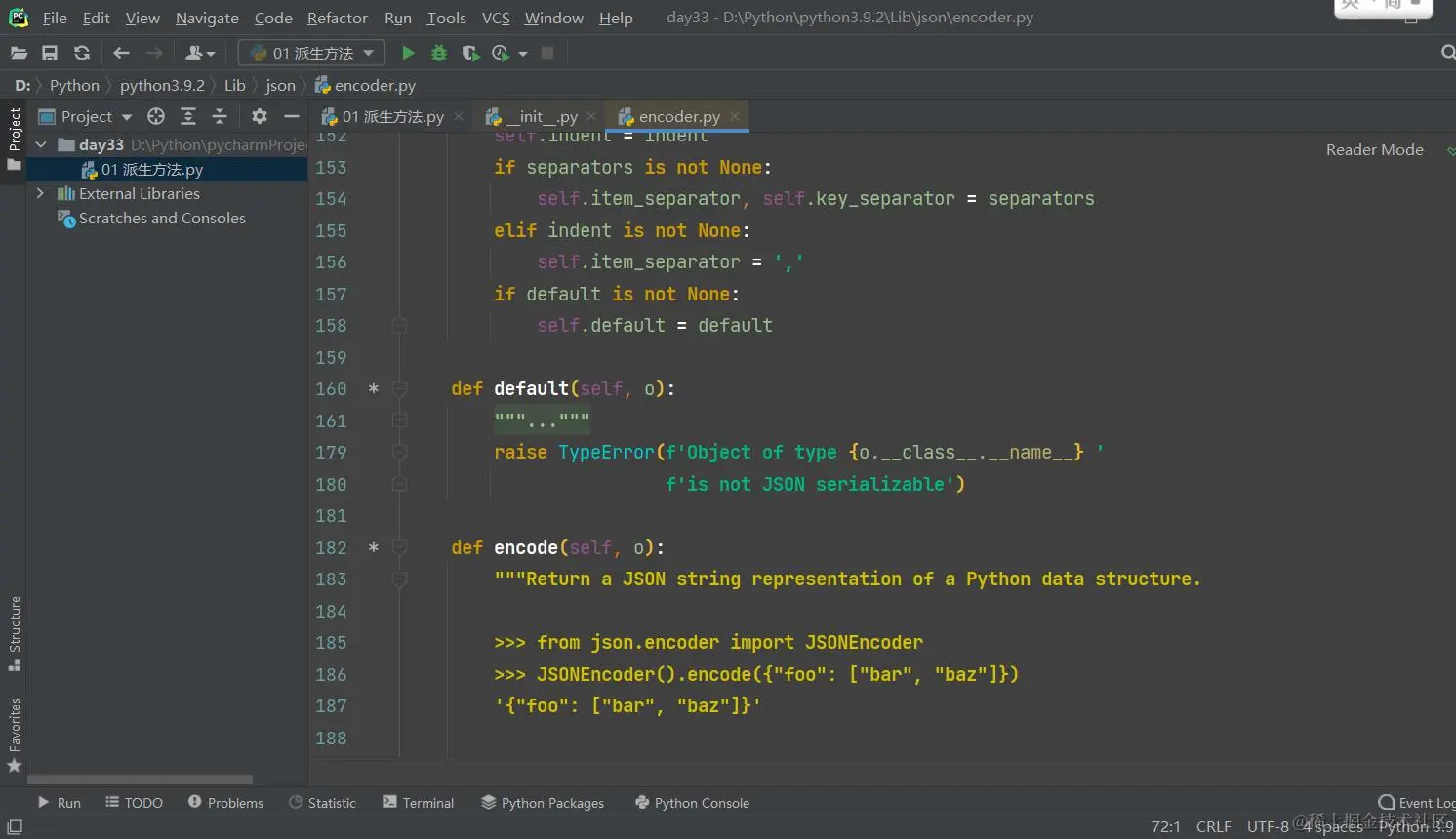Click the Structure vertical sidebar tab
Viewport: 1456px width, 839px height.
click(14, 632)
